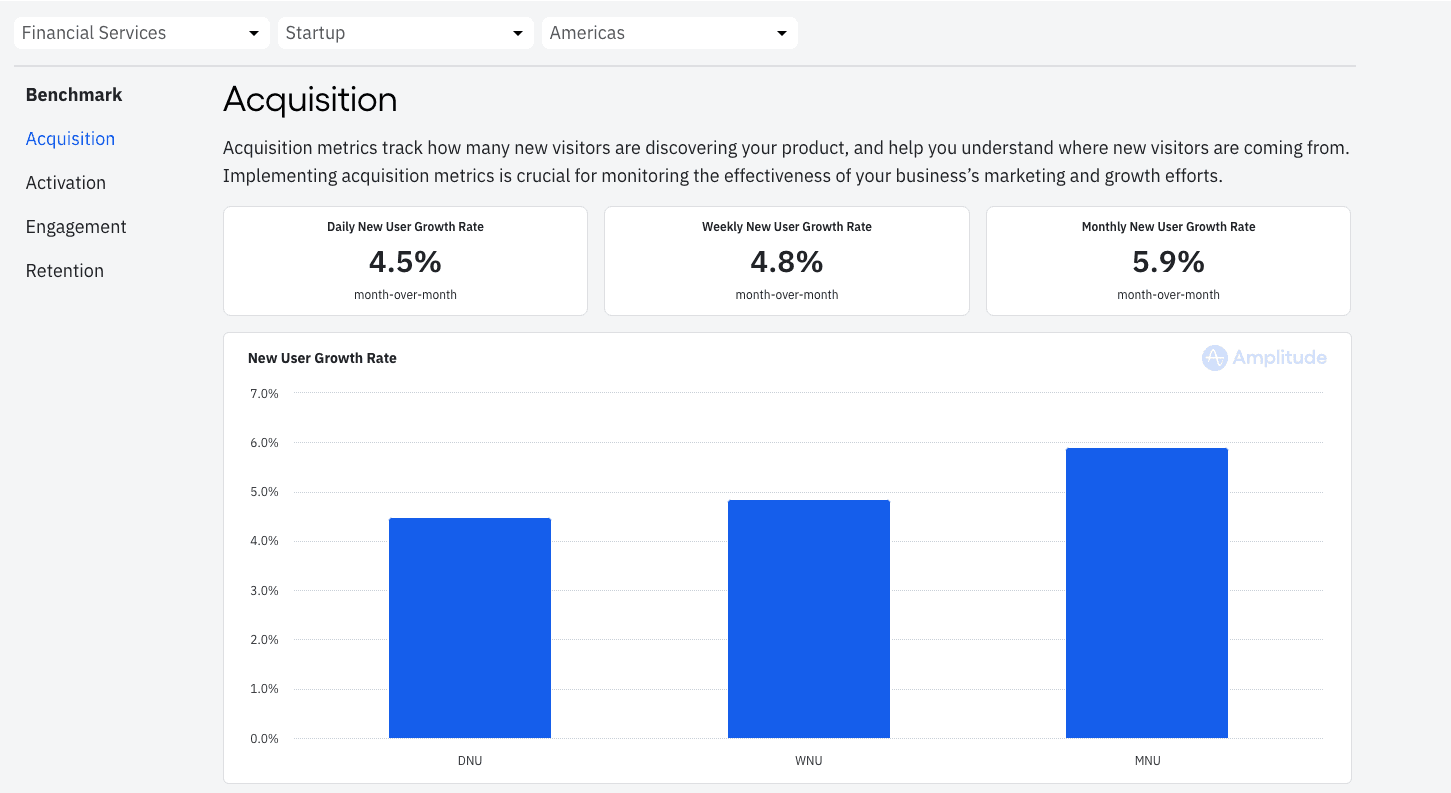Screen dimensions: 1451x793
Task: Open the Americas region dropdown
Action: point(669,32)
